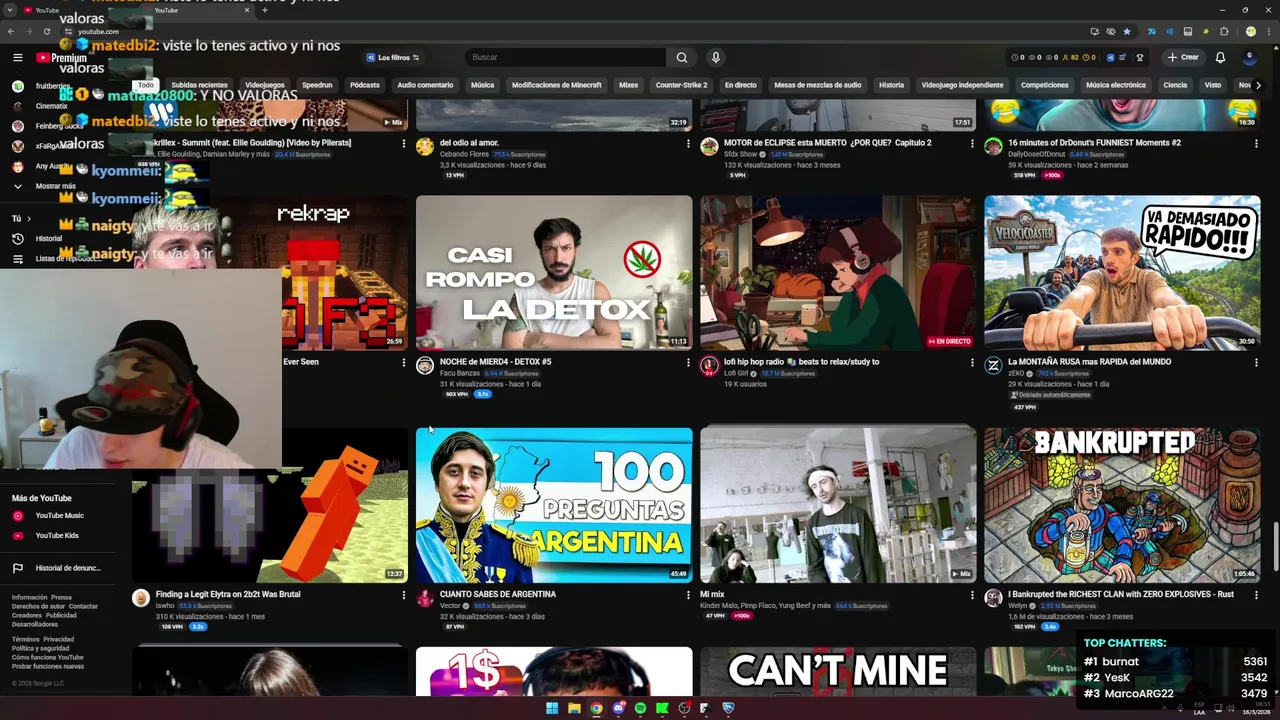Open CASI ROMPO LA DETOX thumbnail

coord(554,272)
